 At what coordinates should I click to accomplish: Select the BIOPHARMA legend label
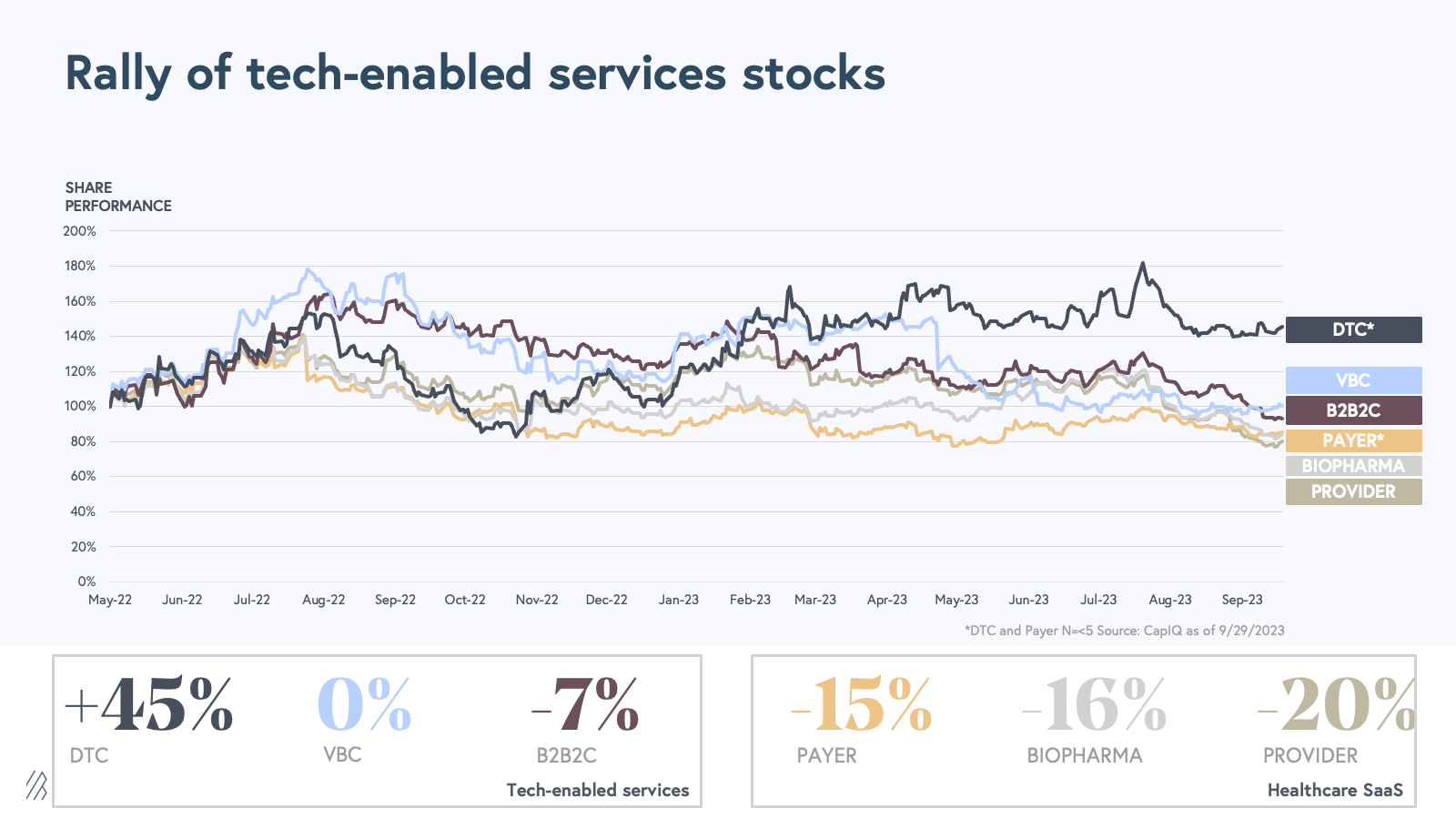tap(1353, 466)
